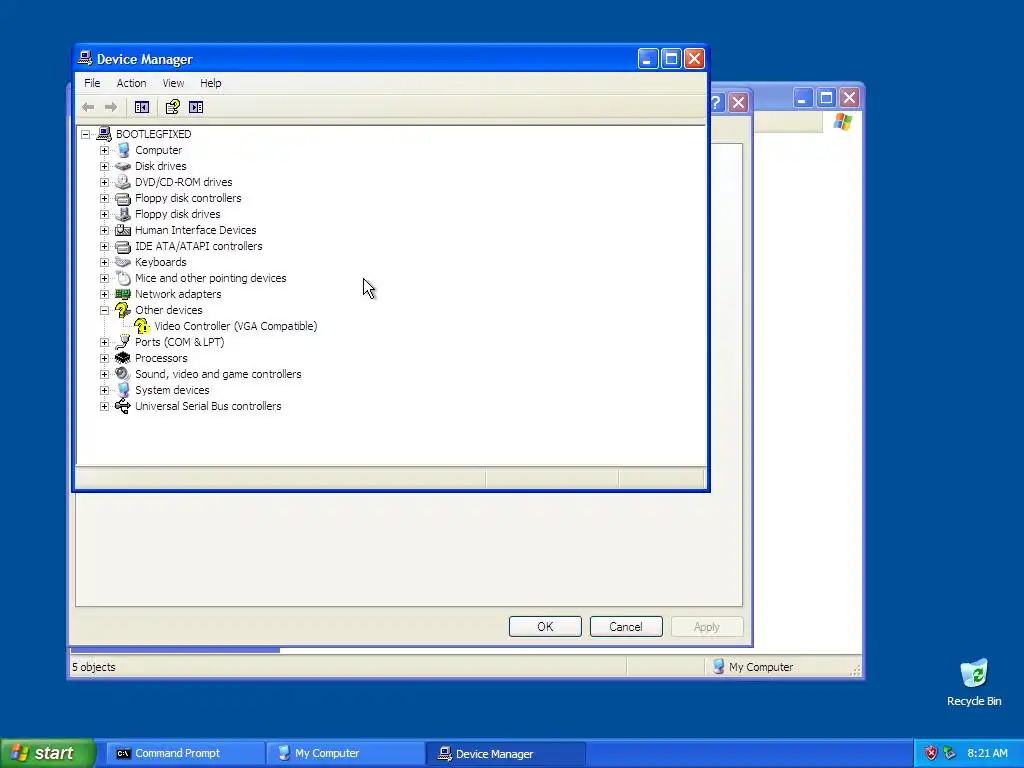Image resolution: width=1024 pixels, height=768 pixels.
Task: Click the Network adapters icon
Action: (123, 294)
